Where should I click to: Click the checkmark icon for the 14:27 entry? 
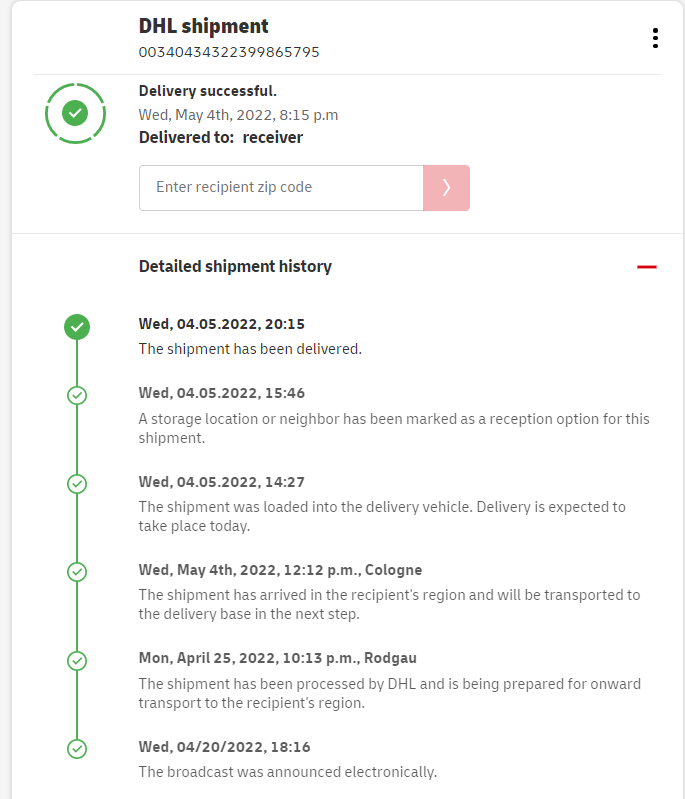point(77,484)
